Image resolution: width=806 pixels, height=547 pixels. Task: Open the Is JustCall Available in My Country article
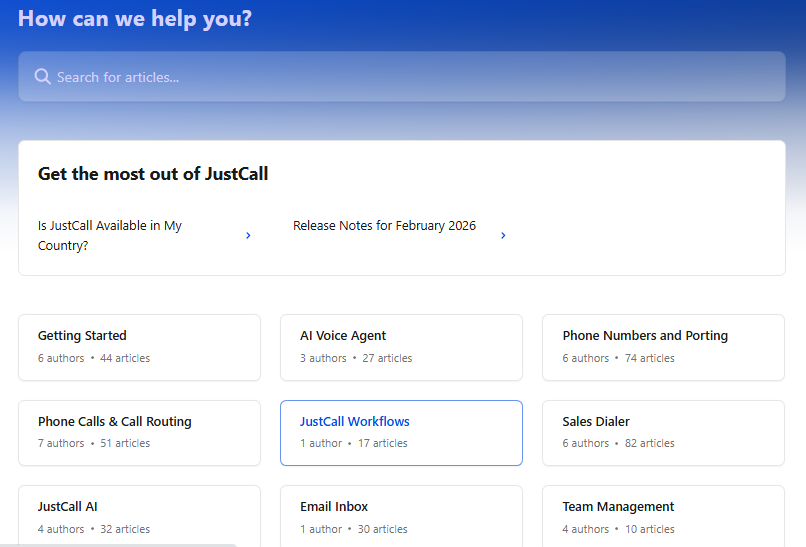click(x=144, y=235)
